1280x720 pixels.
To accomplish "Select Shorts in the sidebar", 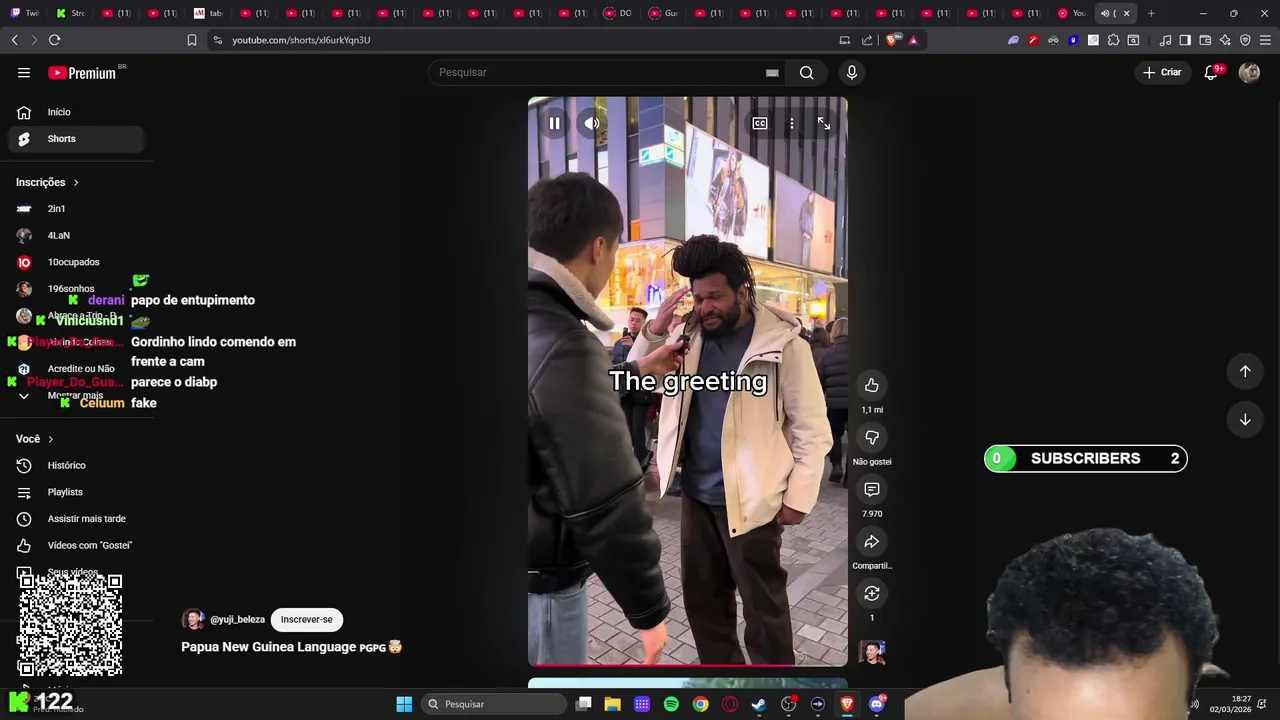I will [x=75, y=139].
